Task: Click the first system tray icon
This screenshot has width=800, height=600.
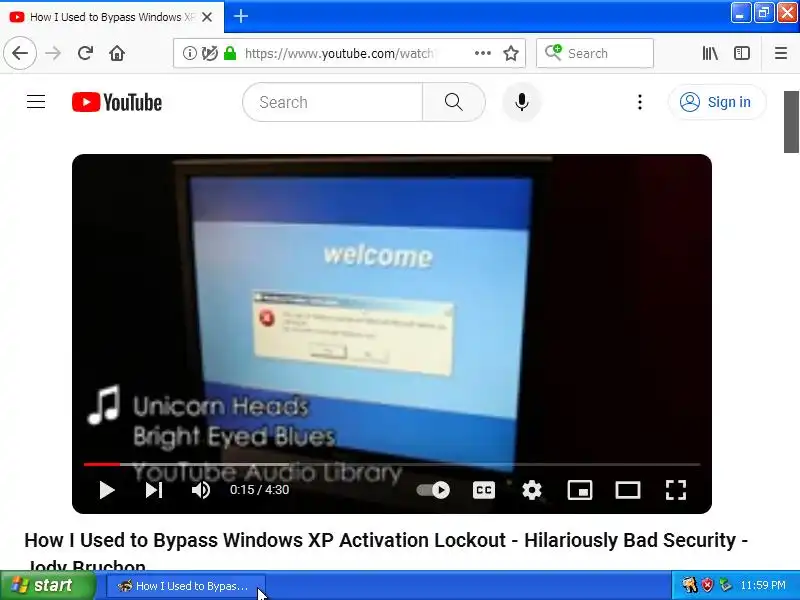Action: click(x=689, y=585)
